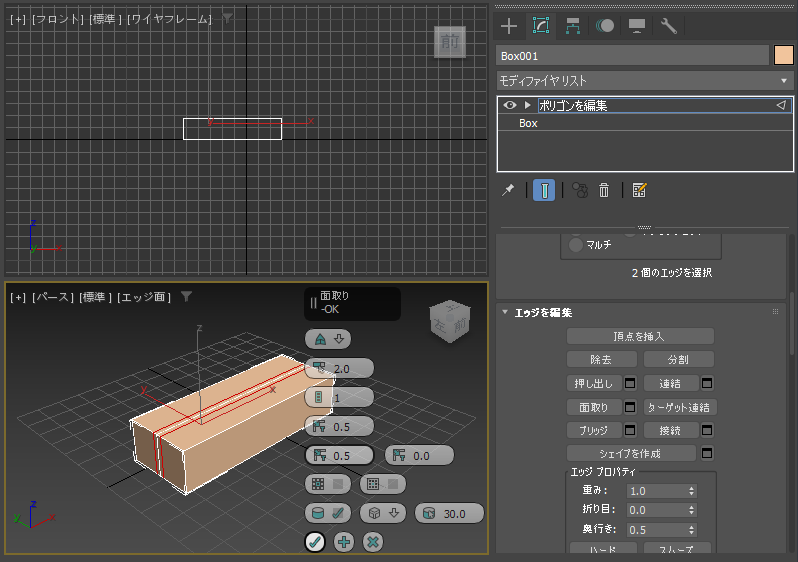This screenshot has height=562, width=798.
Task: Open the configure modifier sets icon
Action: tap(639, 190)
